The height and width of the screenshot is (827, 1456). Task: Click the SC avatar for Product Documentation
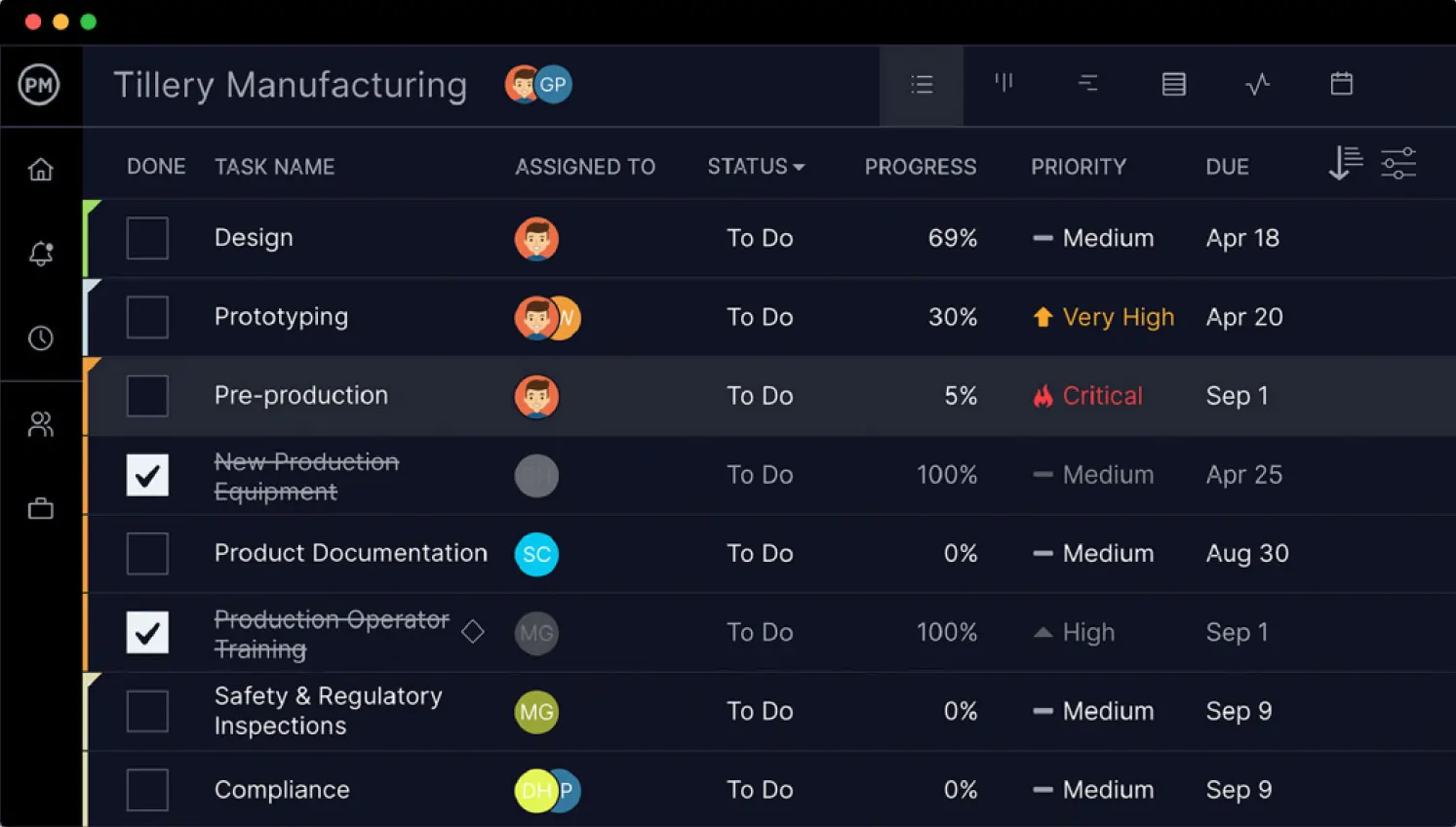[536, 554]
